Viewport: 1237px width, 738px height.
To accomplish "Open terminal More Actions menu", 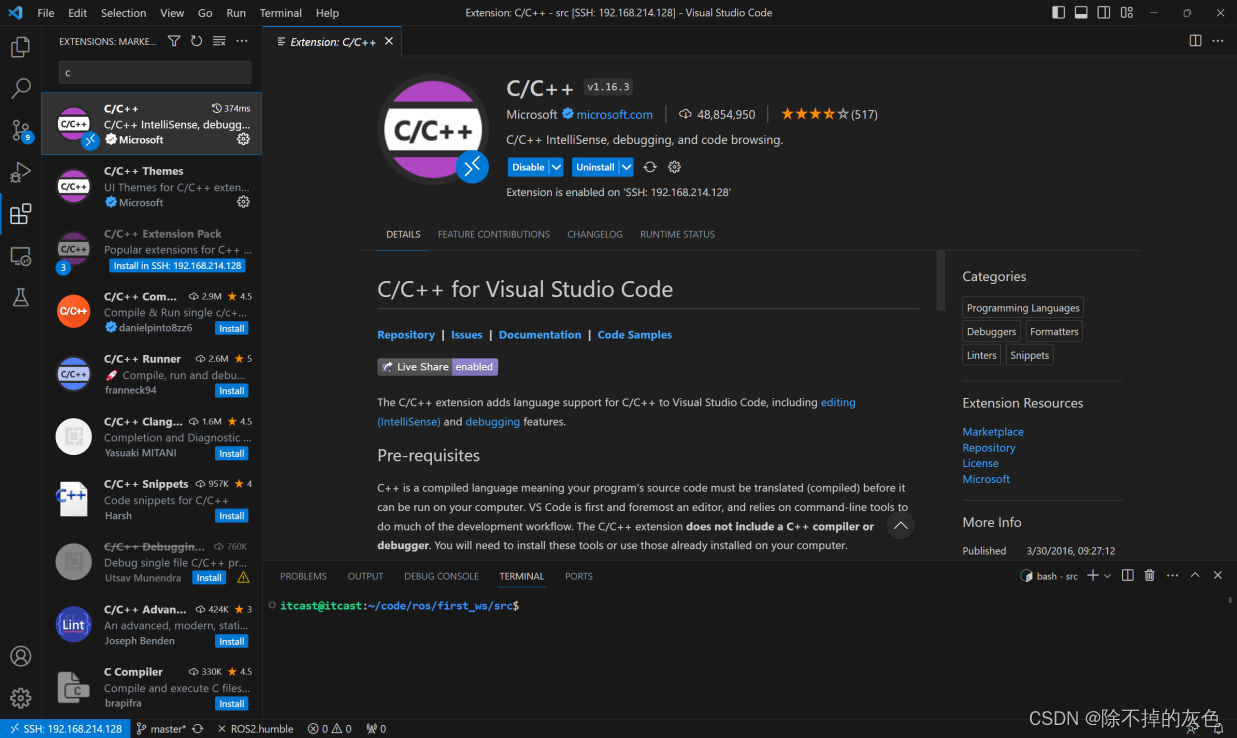I will (1170, 575).
